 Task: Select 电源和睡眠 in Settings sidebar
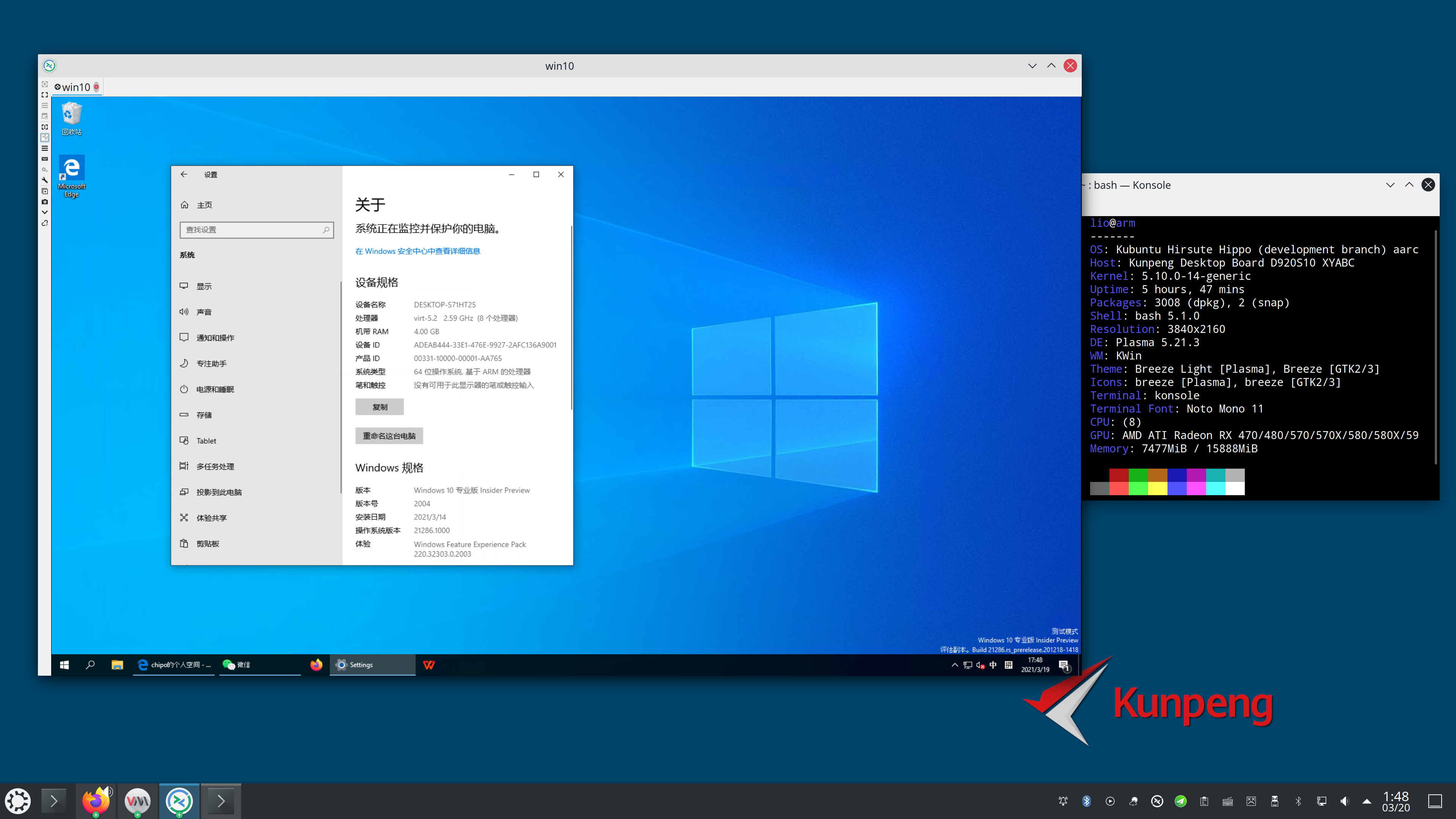coord(256,389)
